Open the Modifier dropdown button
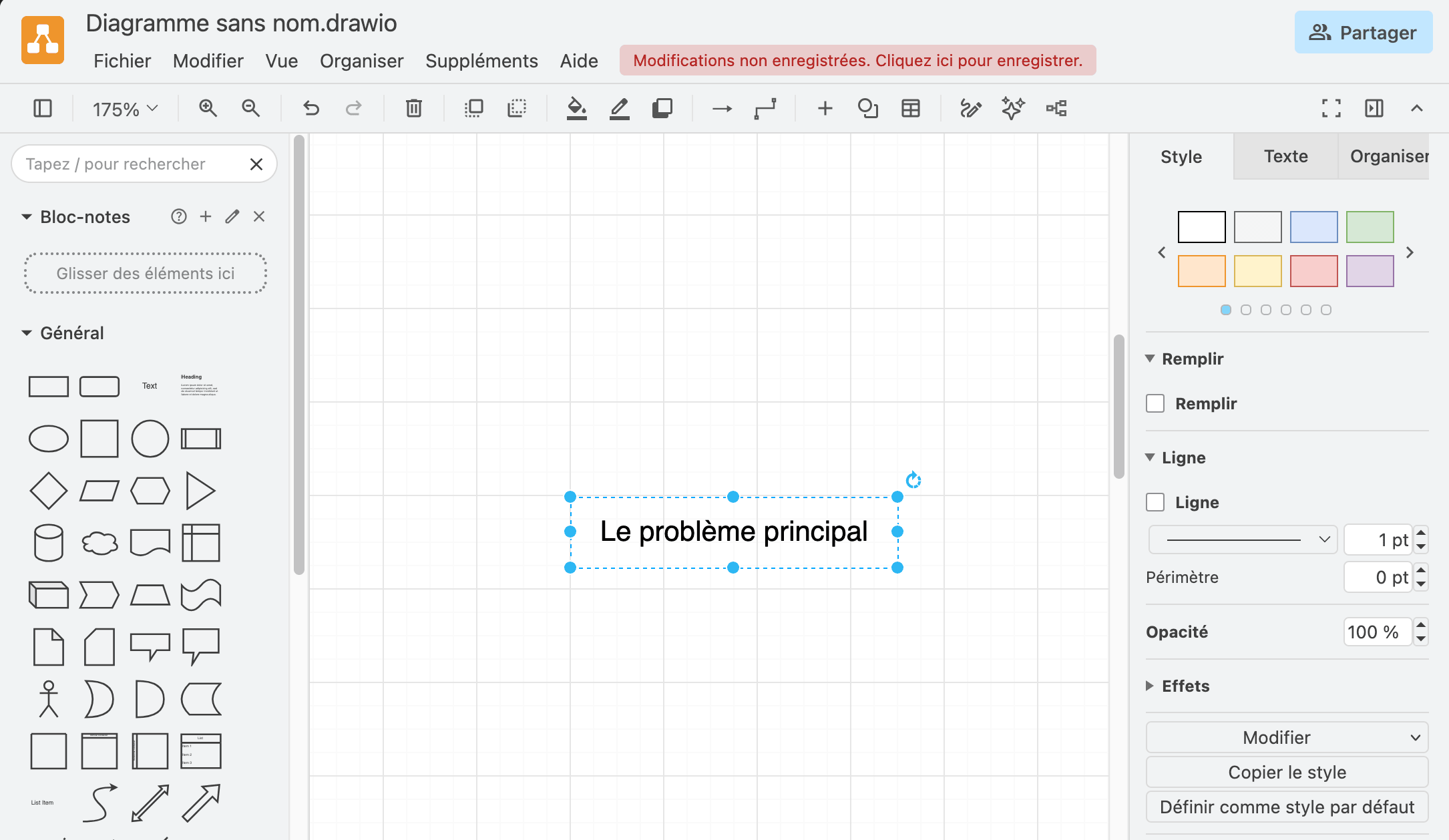The image size is (1449, 840). coord(1287,738)
